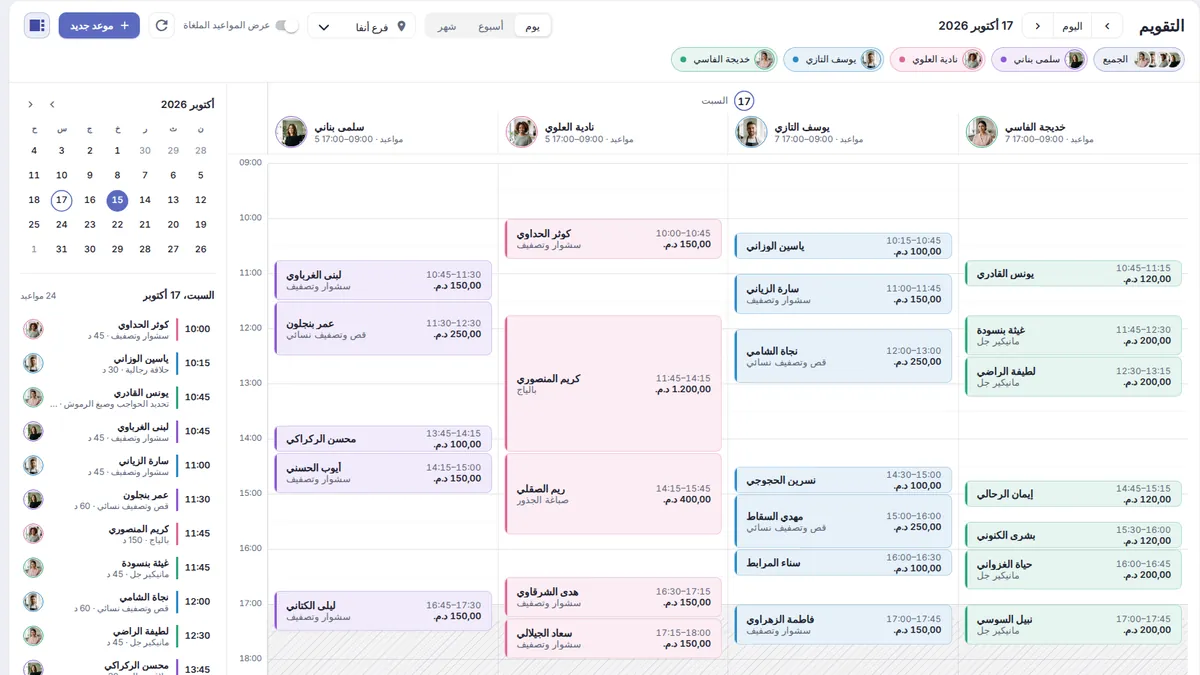Select day 8 in mini calendar
This screenshot has height=675, width=1200.
tap(117, 175)
